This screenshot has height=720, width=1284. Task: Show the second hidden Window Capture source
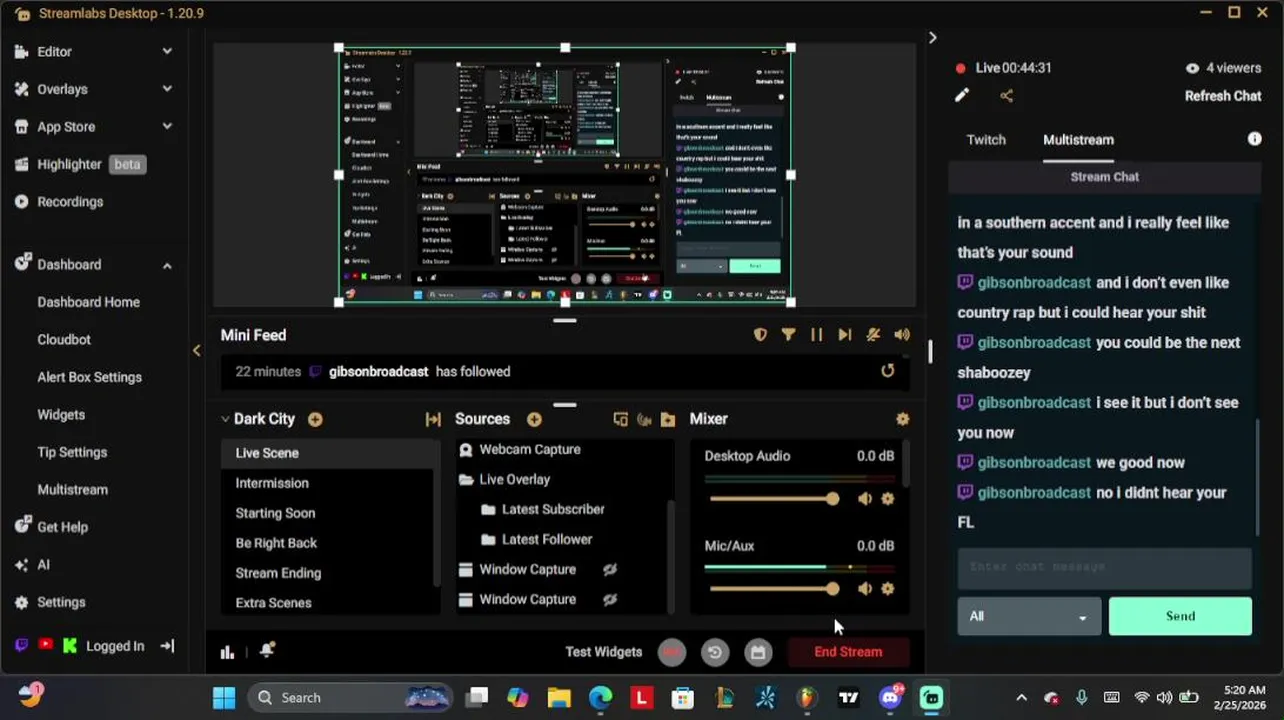pos(609,600)
